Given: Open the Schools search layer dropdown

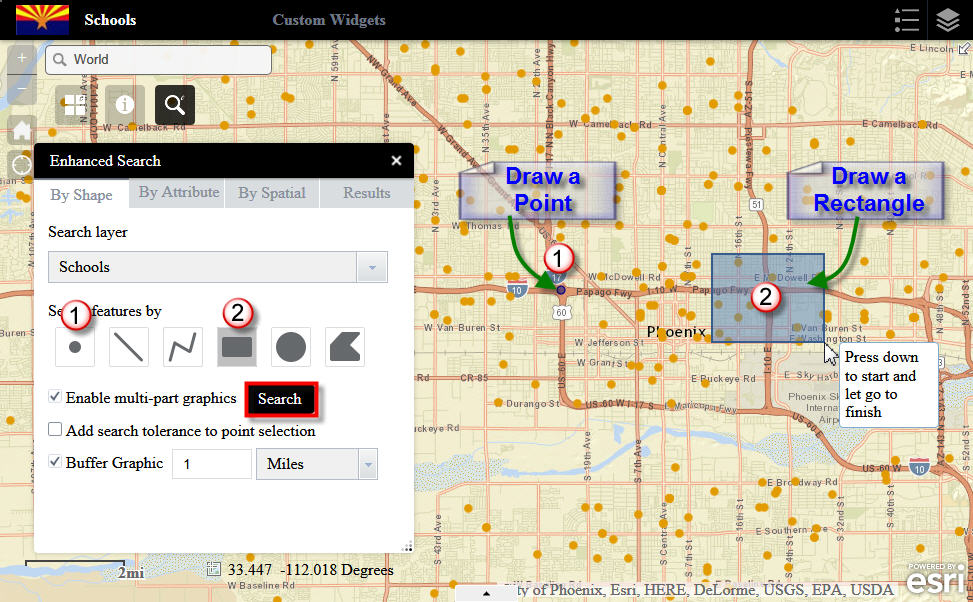Looking at the screenshot, I should tap(372, 267).
